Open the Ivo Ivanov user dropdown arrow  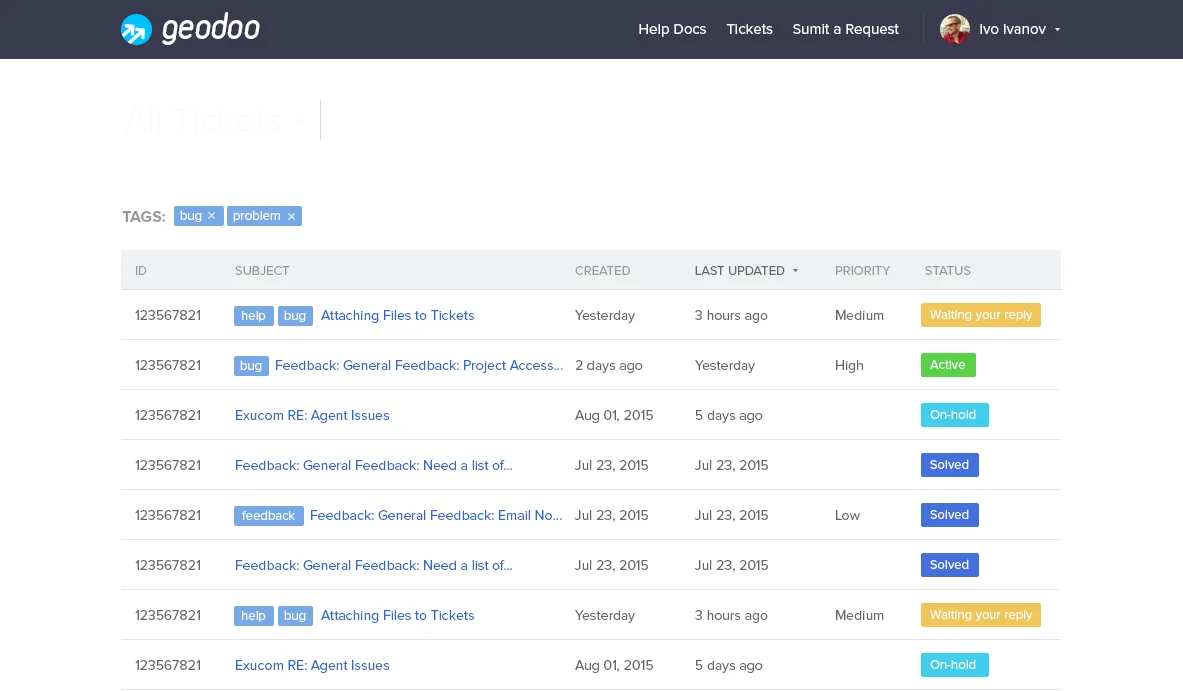pos(1057,30)
